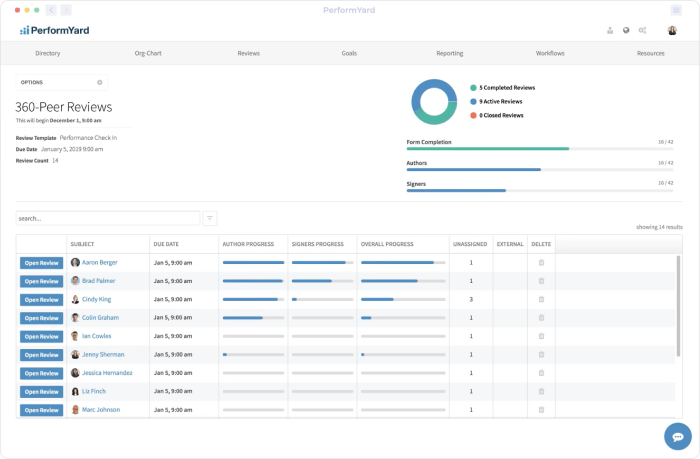Open Review for Aaron Berger
Image resolution: width=700 pixels, height=459 pixels.
42,263
